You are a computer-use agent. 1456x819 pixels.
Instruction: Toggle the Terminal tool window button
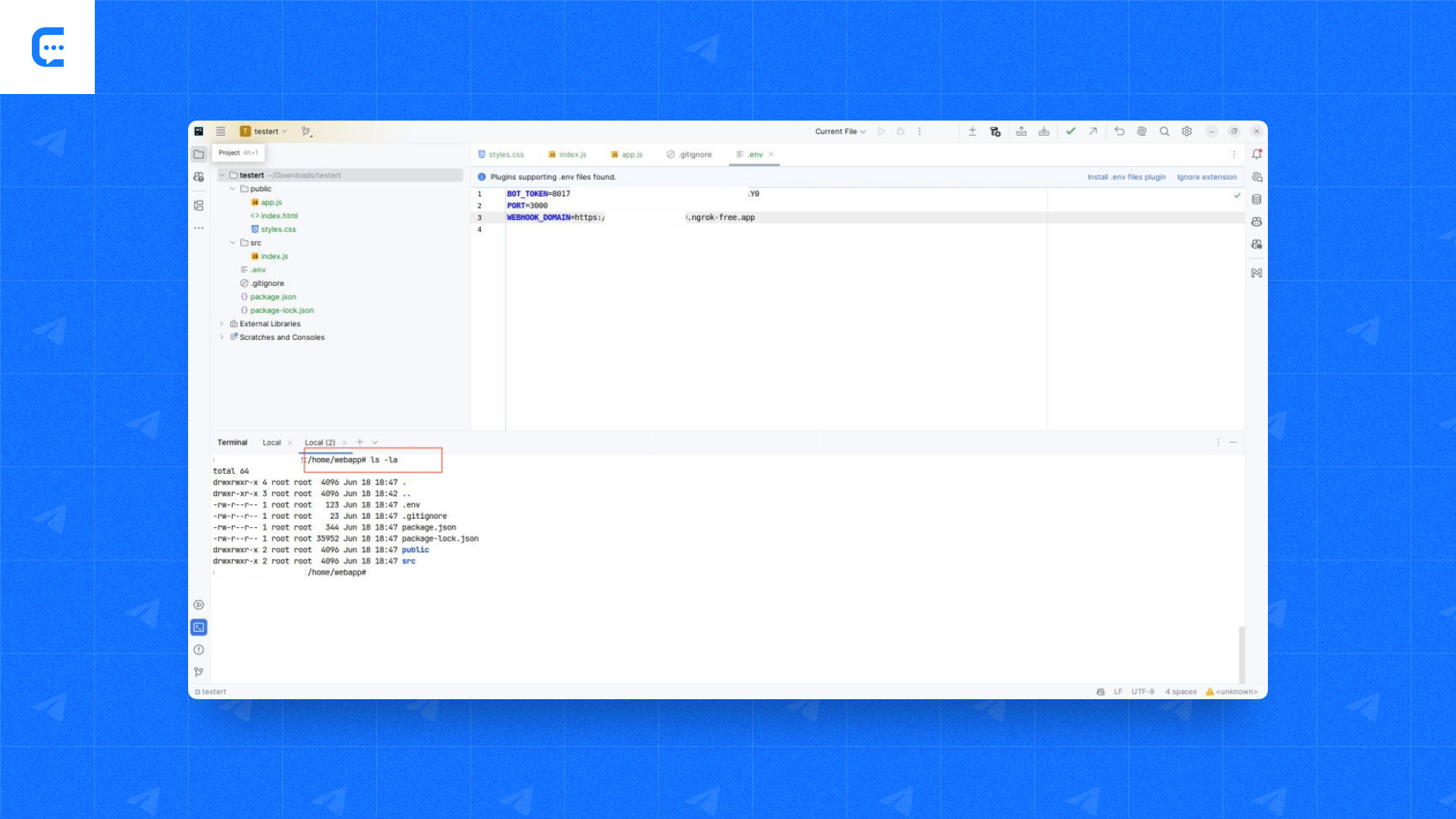pos(199,627)
